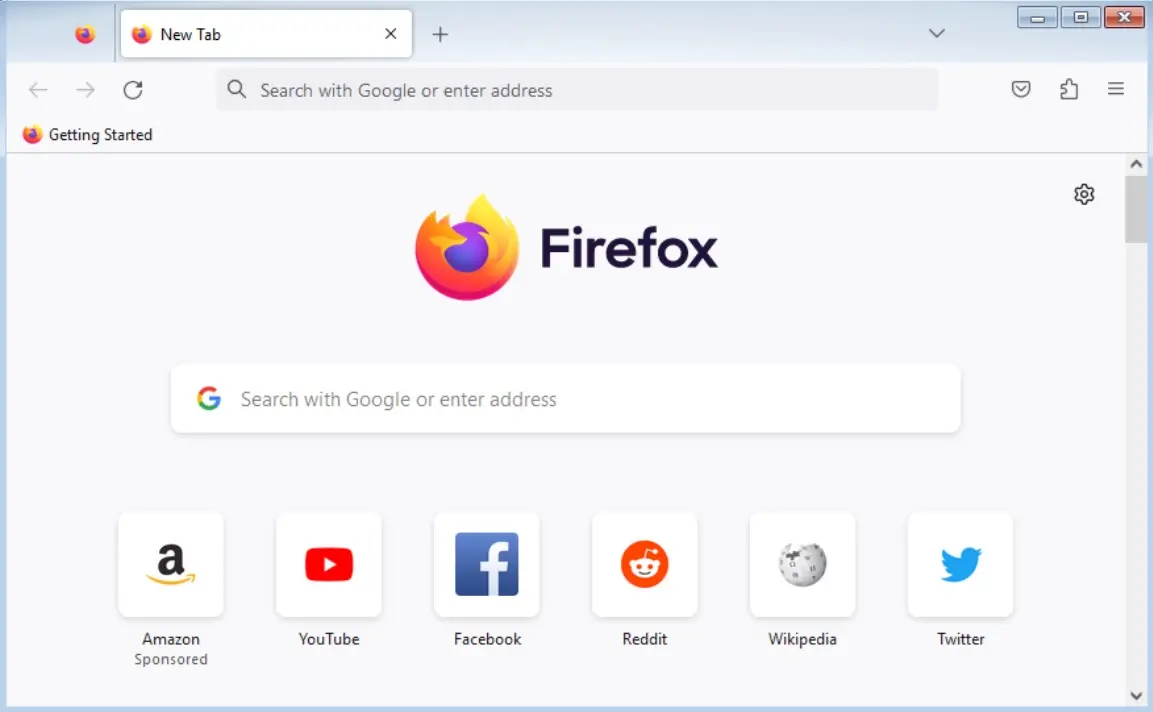Open the Wikipedia shortcut tile
Viewport: 1153px width, 712px height.
pyautogui.click(x=802, y=565)
